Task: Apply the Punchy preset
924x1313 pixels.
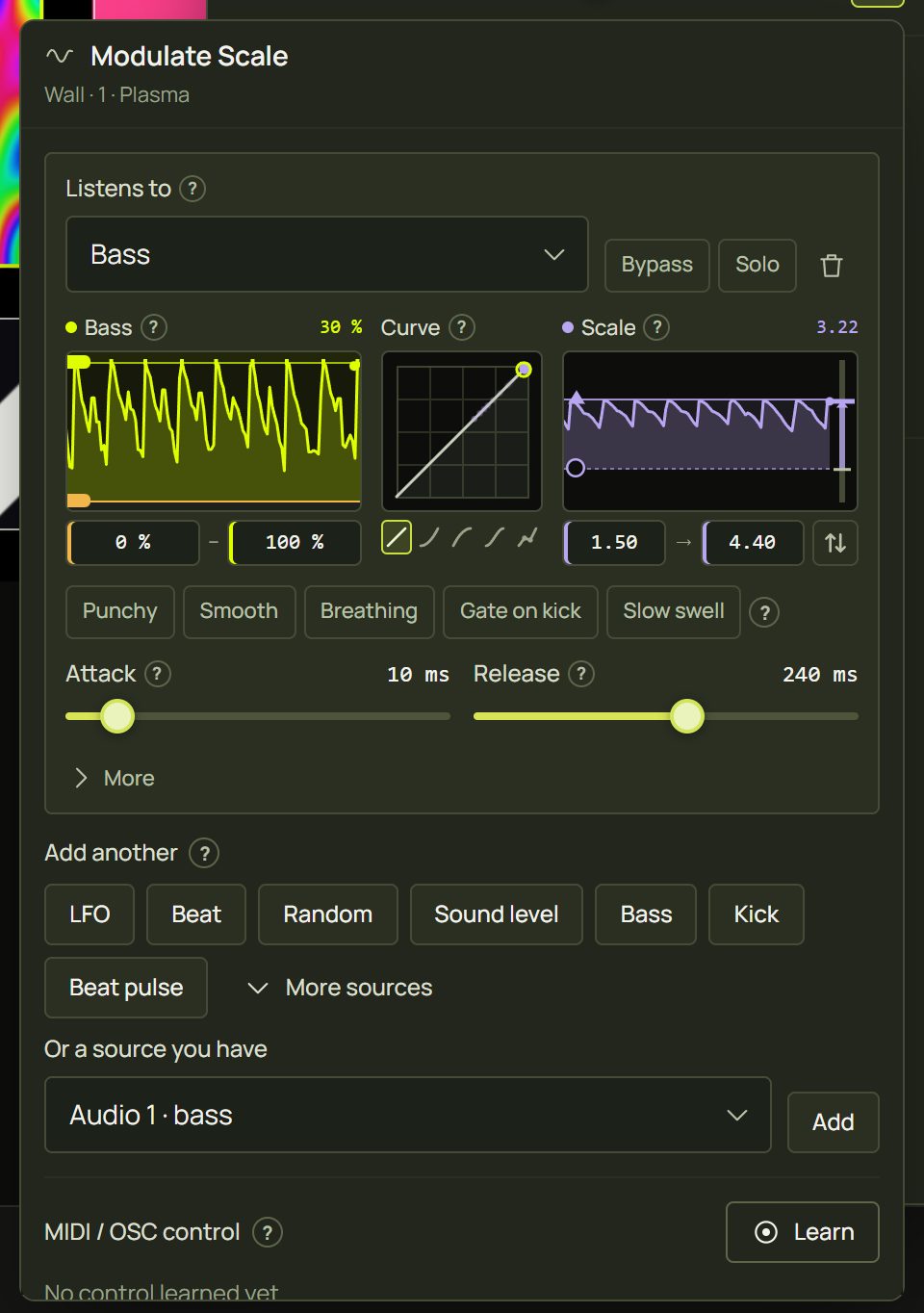Action: [x=120, y=612]
